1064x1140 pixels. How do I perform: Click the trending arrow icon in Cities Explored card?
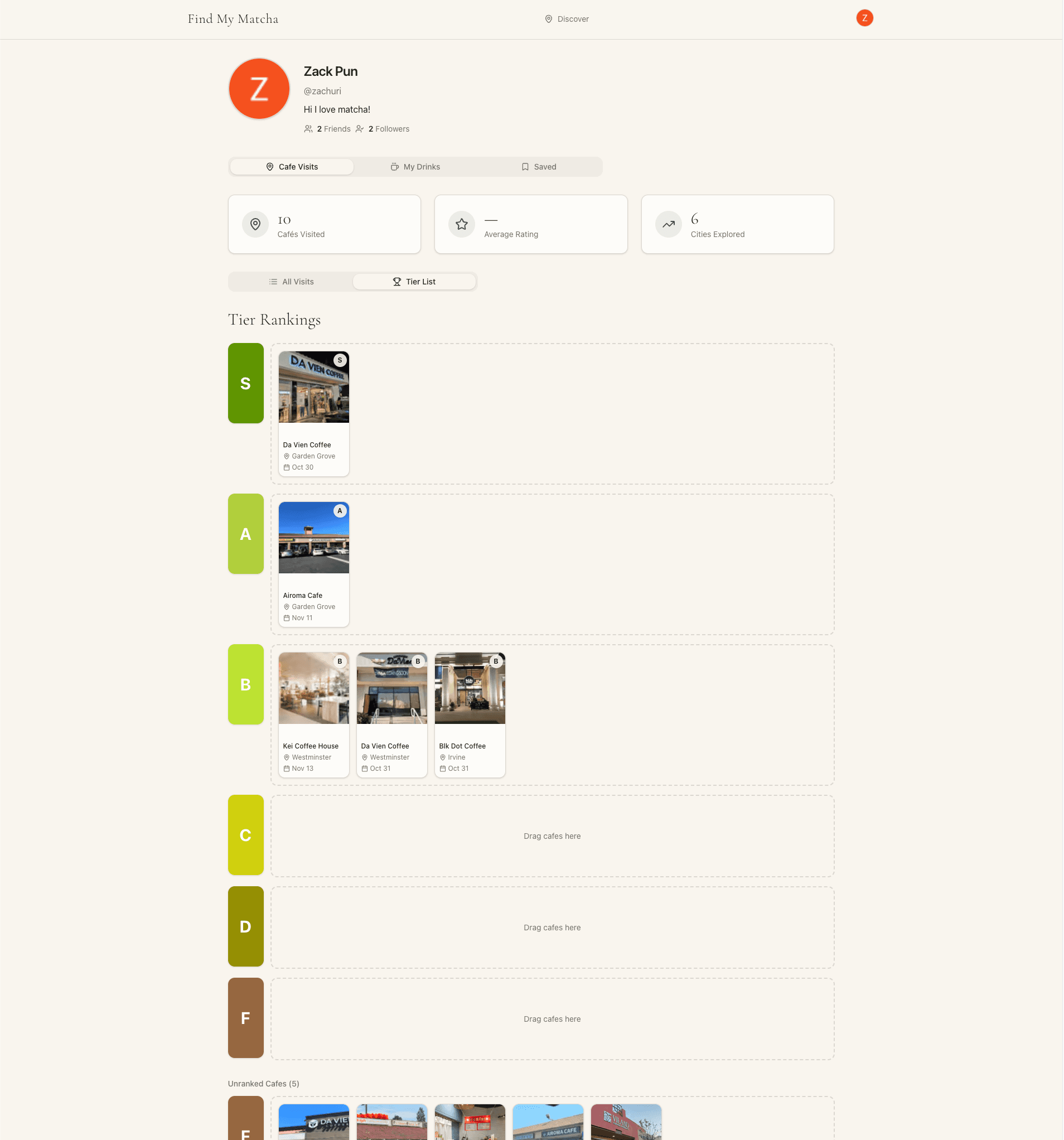[x=668, y=224]
